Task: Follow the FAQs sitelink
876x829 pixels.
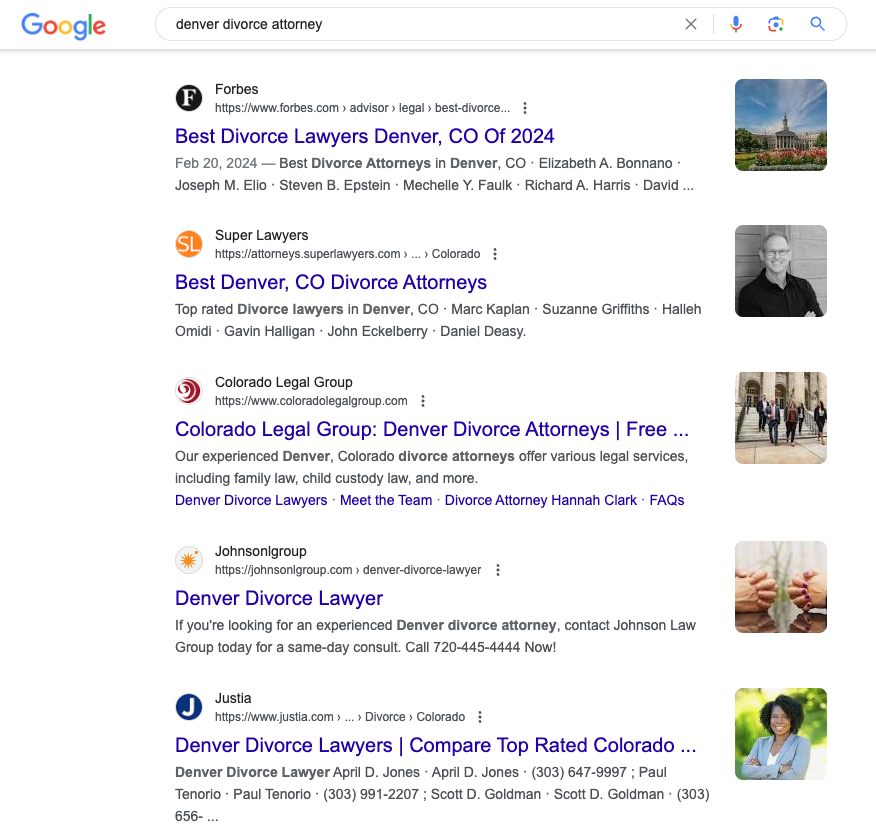Action: 666,501
